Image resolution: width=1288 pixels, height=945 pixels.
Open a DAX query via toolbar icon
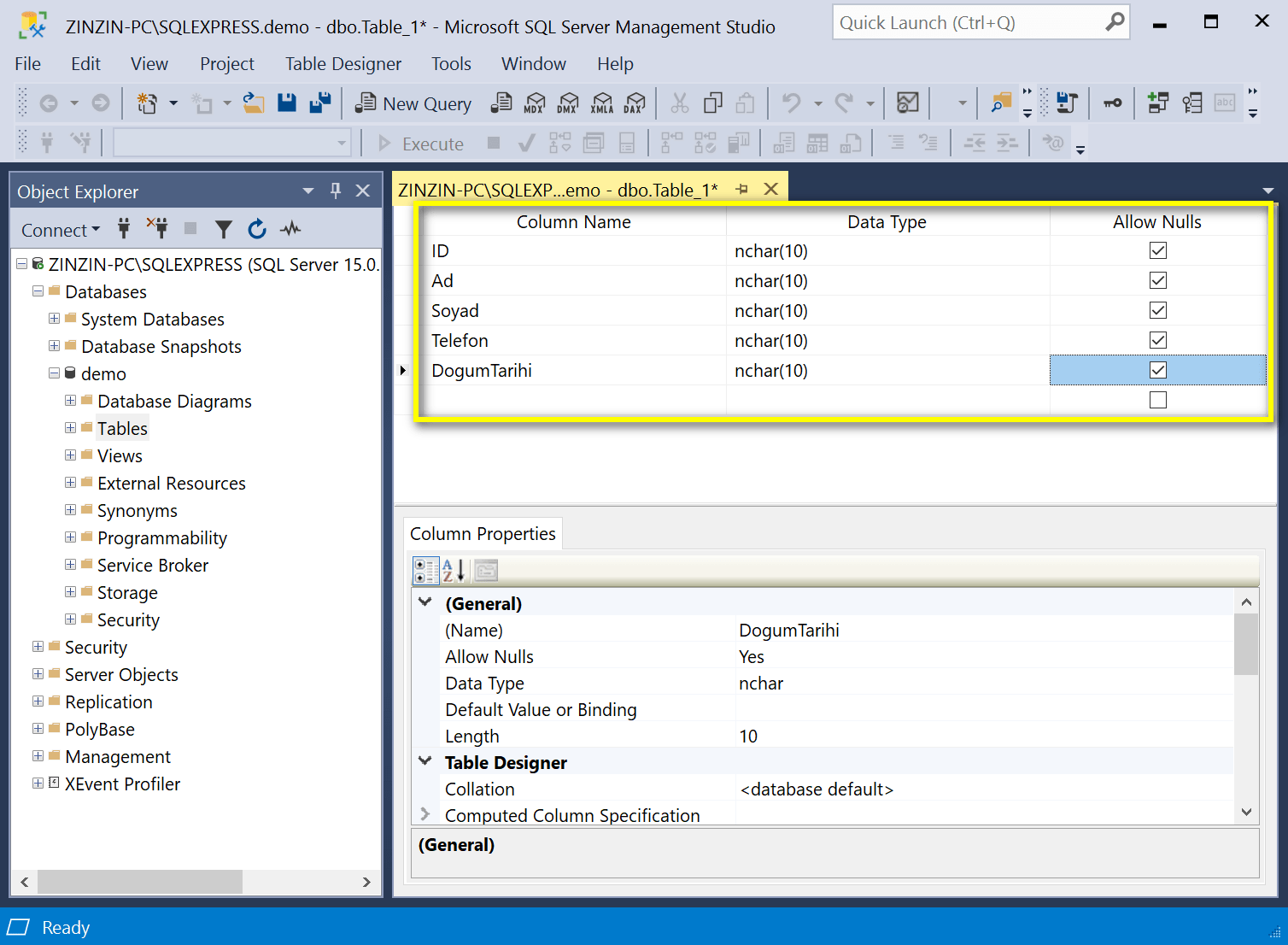635,103
